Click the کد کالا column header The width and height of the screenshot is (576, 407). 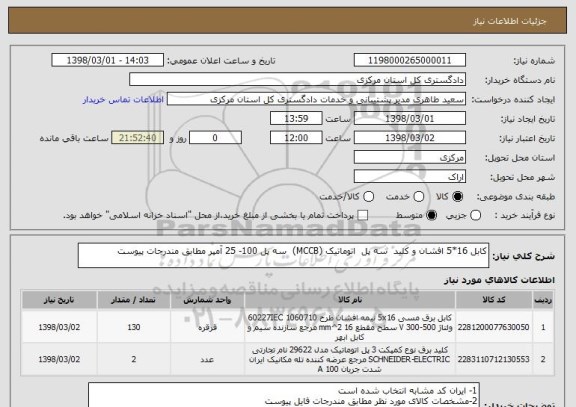click(494, 300)
